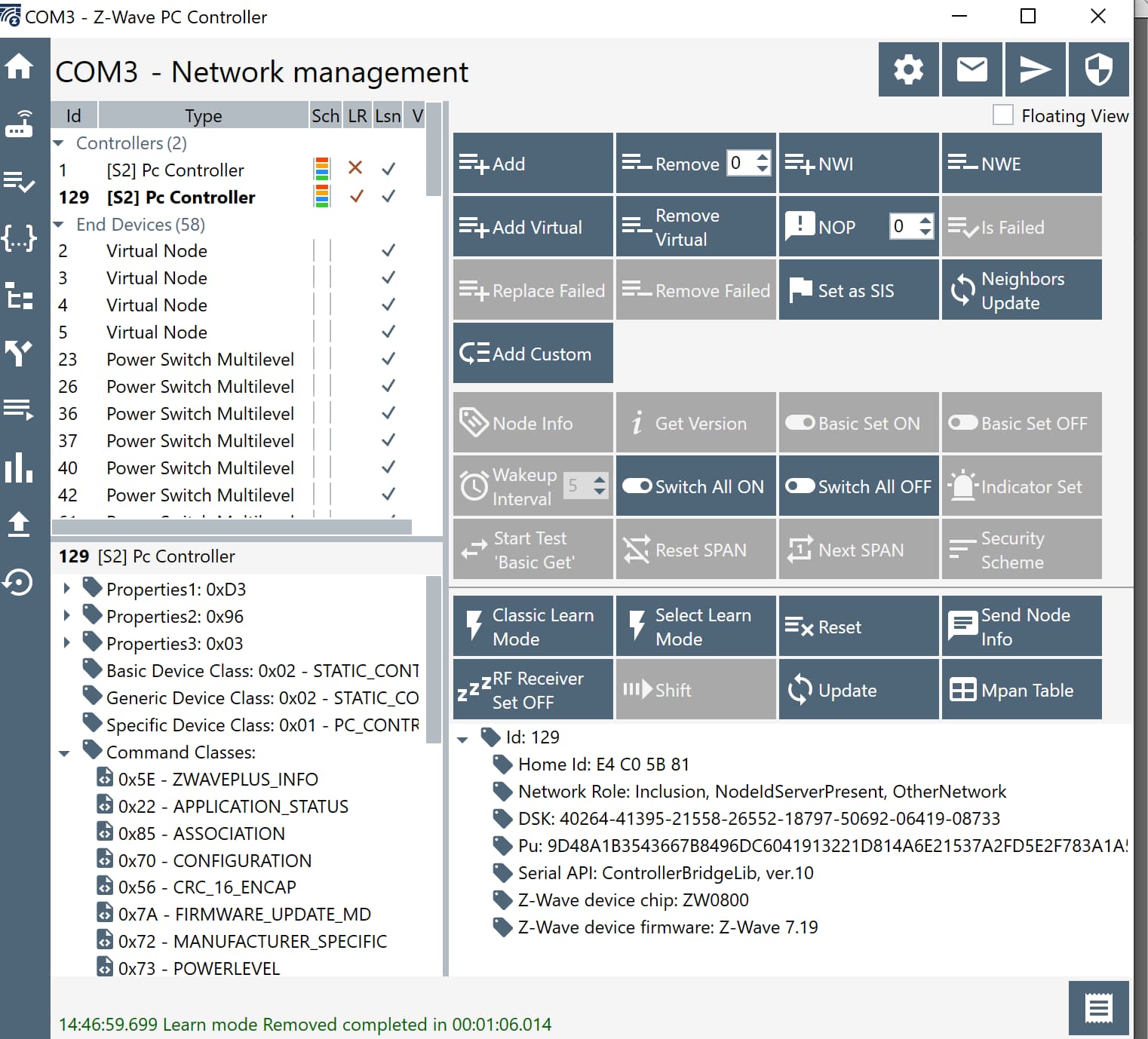Open the log notes icon at bottom right
This screenshot has height=1039, width=1148.
click(x=1098, y=1008)
